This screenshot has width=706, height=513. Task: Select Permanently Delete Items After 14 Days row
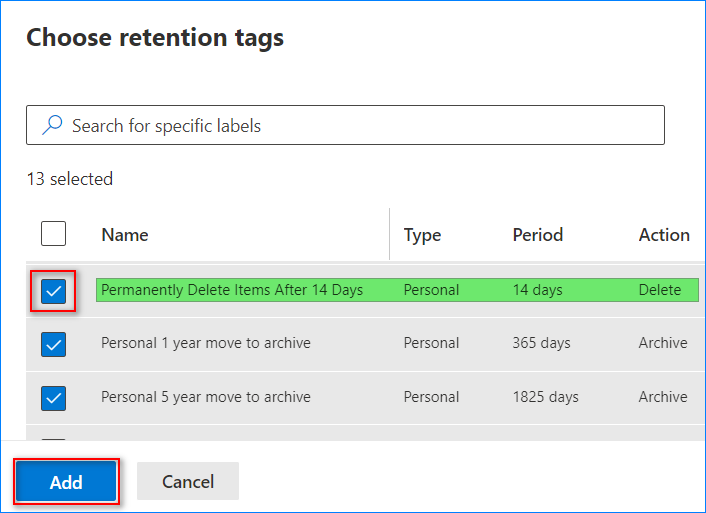coord(232,290)
